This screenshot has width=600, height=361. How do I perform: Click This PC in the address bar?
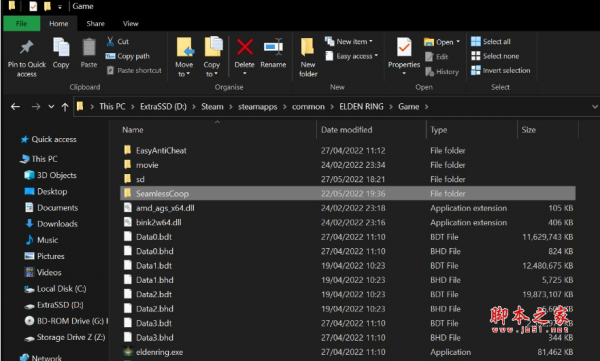[x=112, y=106]
